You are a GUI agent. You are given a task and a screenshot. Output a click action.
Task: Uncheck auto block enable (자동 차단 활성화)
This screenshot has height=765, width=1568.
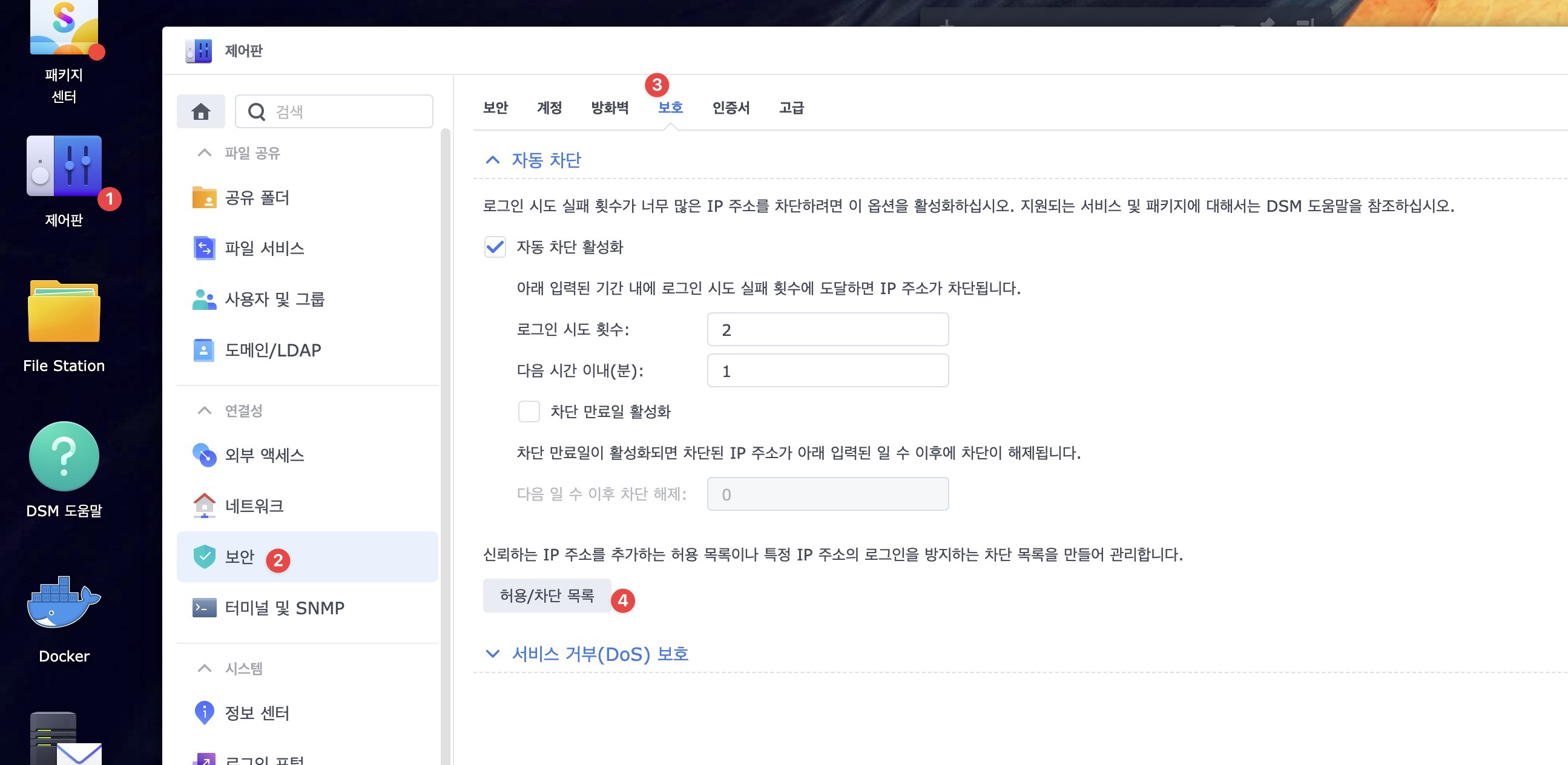point(495,247)
